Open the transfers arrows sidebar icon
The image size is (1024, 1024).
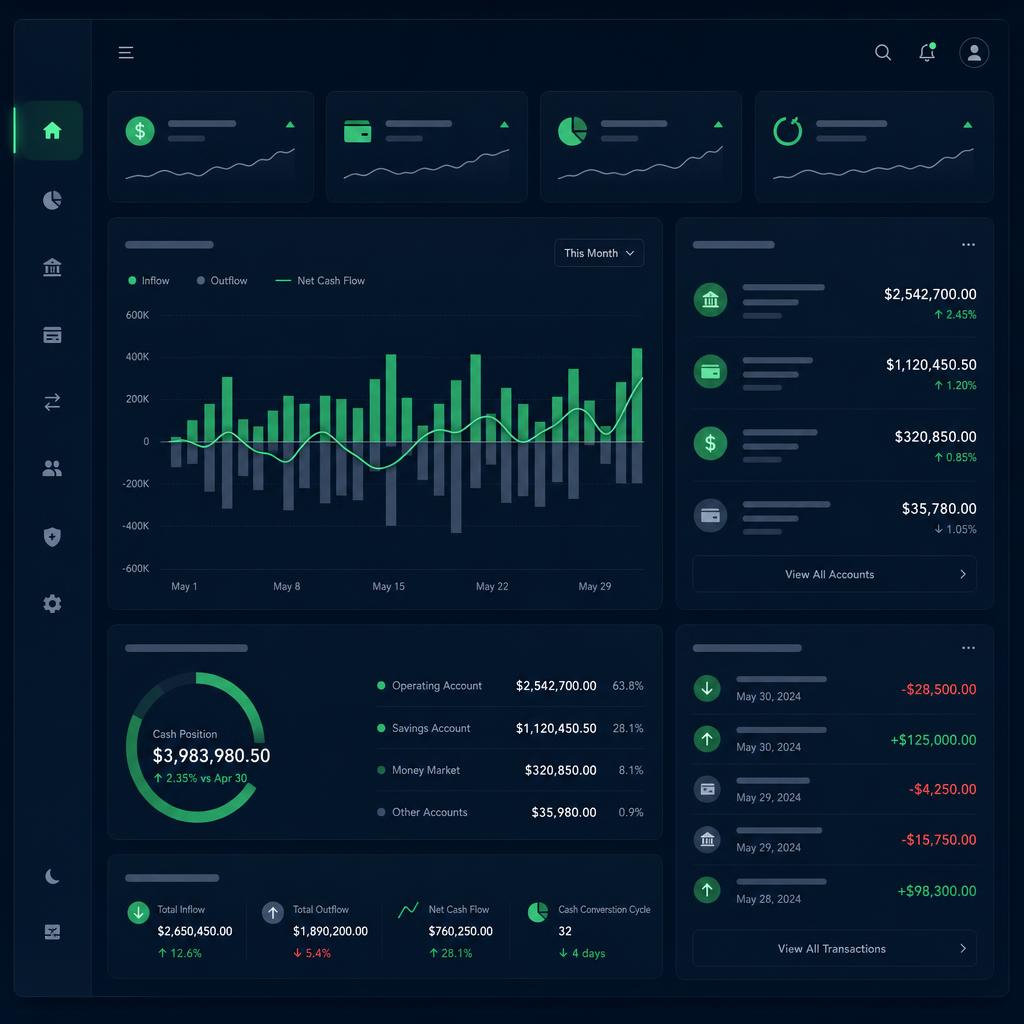[52, 402]
